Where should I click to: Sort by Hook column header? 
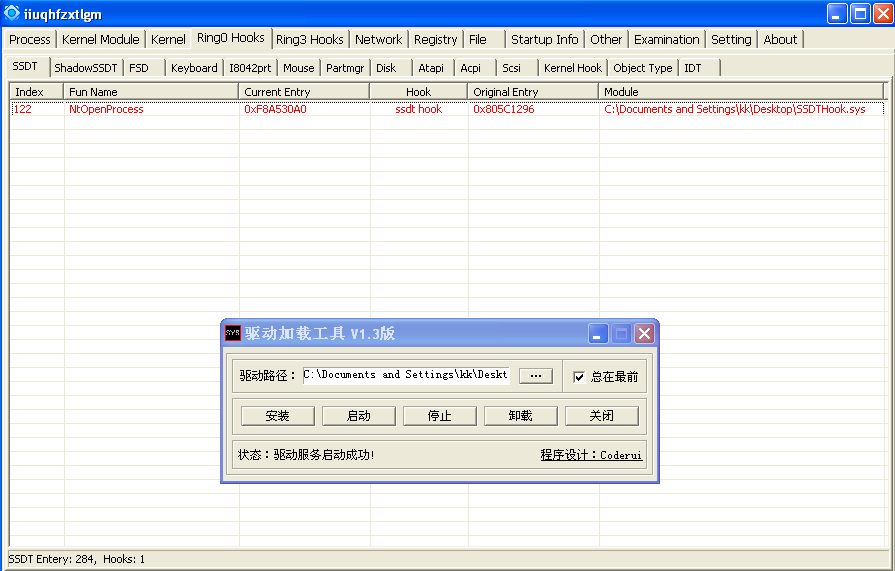pos(419,92)
